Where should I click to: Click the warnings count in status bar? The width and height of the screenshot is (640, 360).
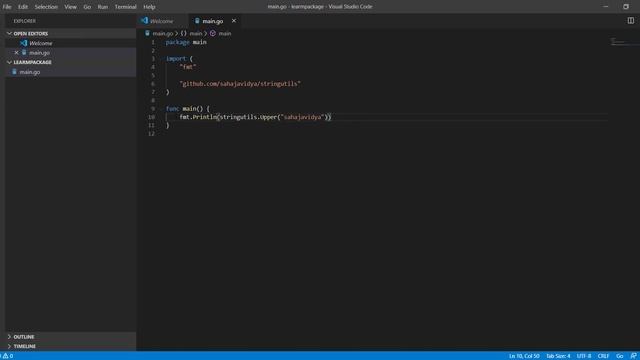pyautogui.click(x=8, y=356)
